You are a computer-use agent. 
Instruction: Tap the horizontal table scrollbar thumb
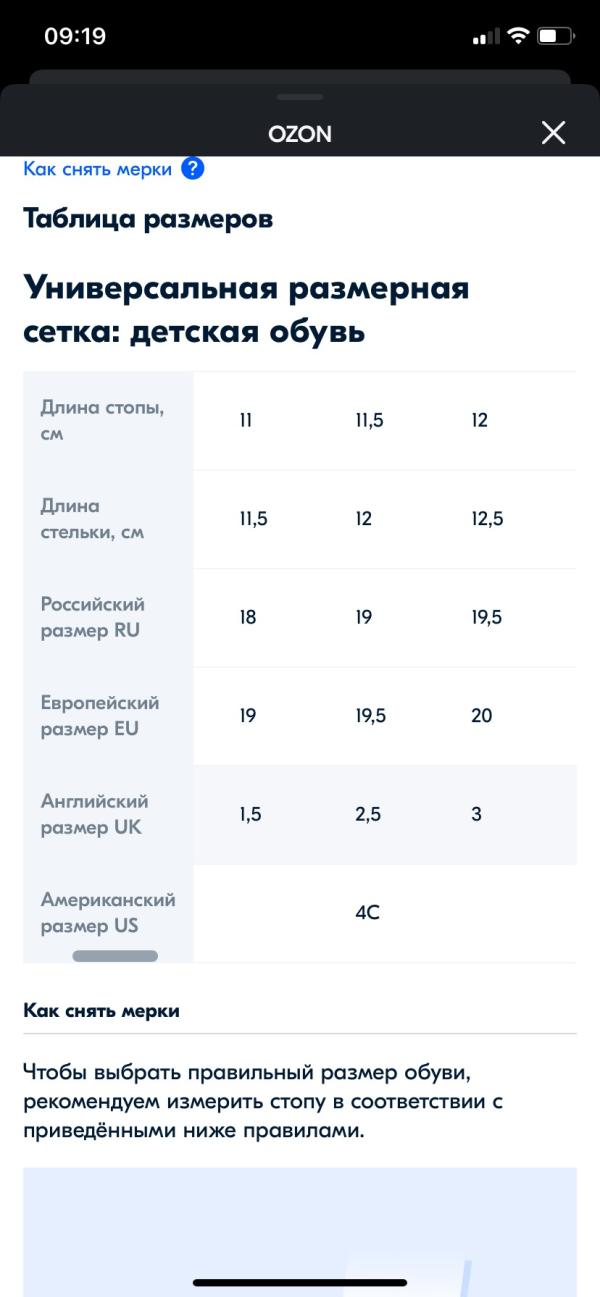[x=115, y=956]
